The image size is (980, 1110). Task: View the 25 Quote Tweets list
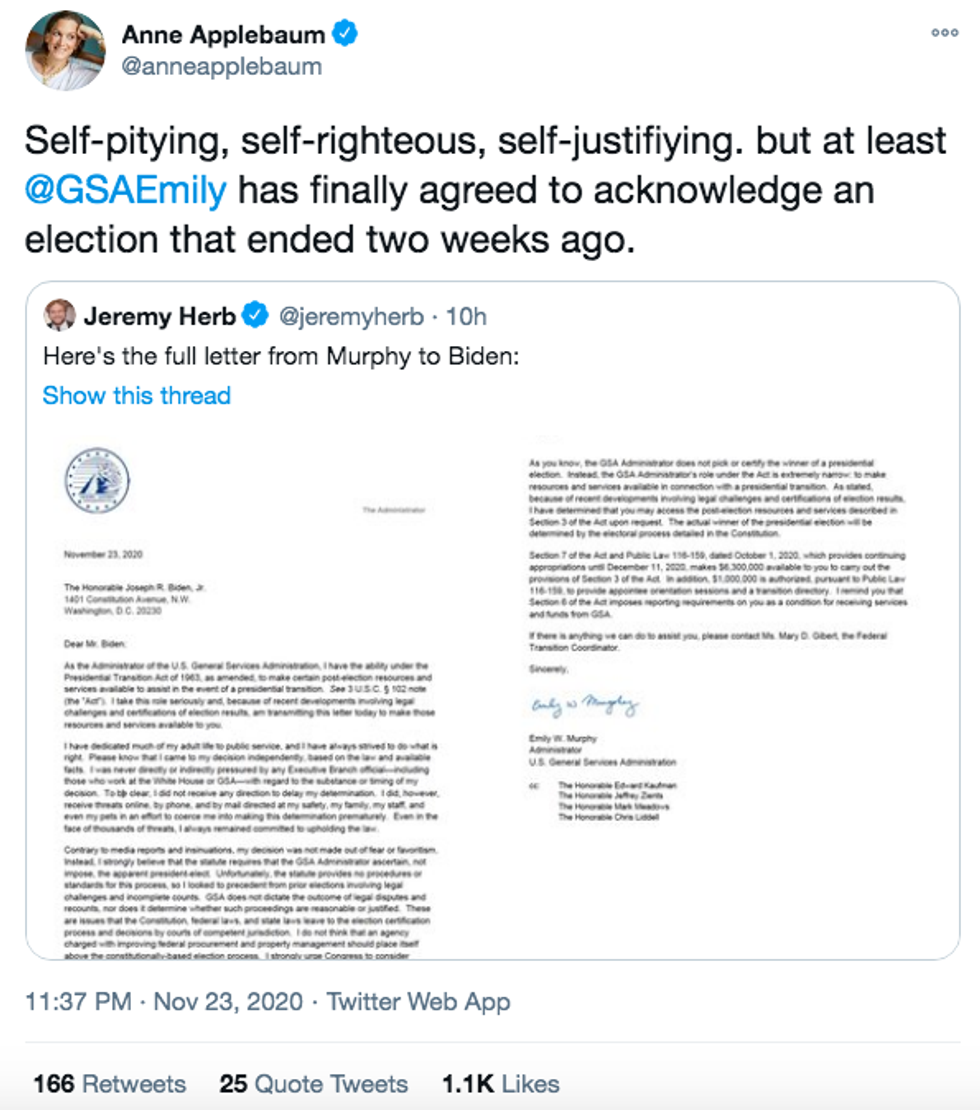click(313, 1084)
